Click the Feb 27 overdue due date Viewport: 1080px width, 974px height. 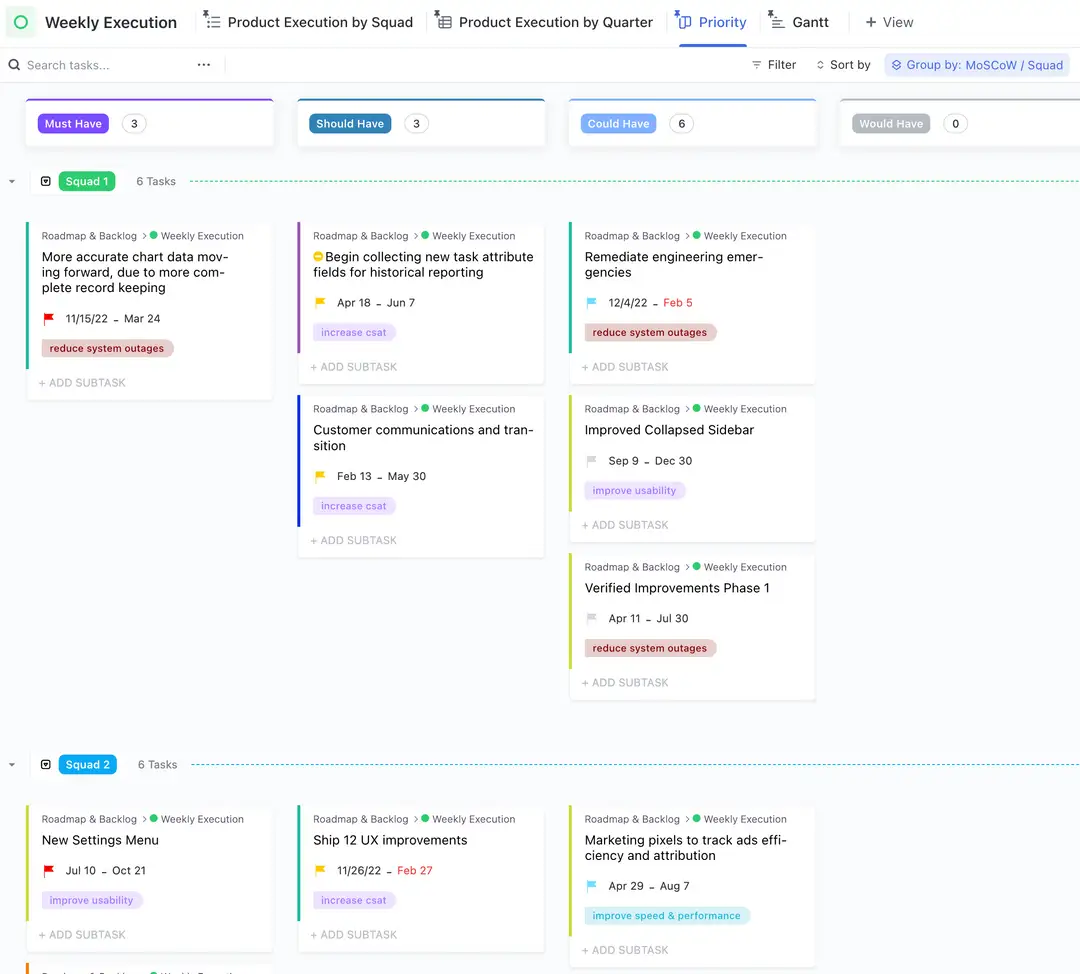click(x=415, y=871)
